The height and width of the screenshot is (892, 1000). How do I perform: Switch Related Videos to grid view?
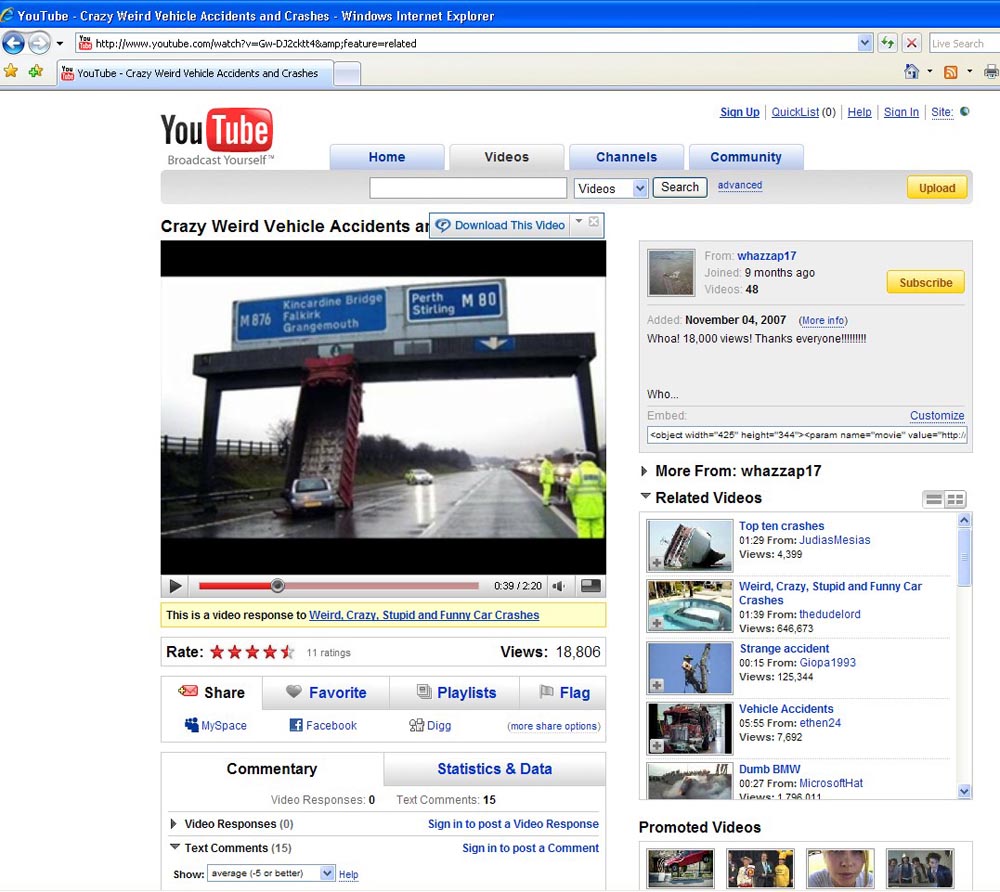(x=955, y=499)
